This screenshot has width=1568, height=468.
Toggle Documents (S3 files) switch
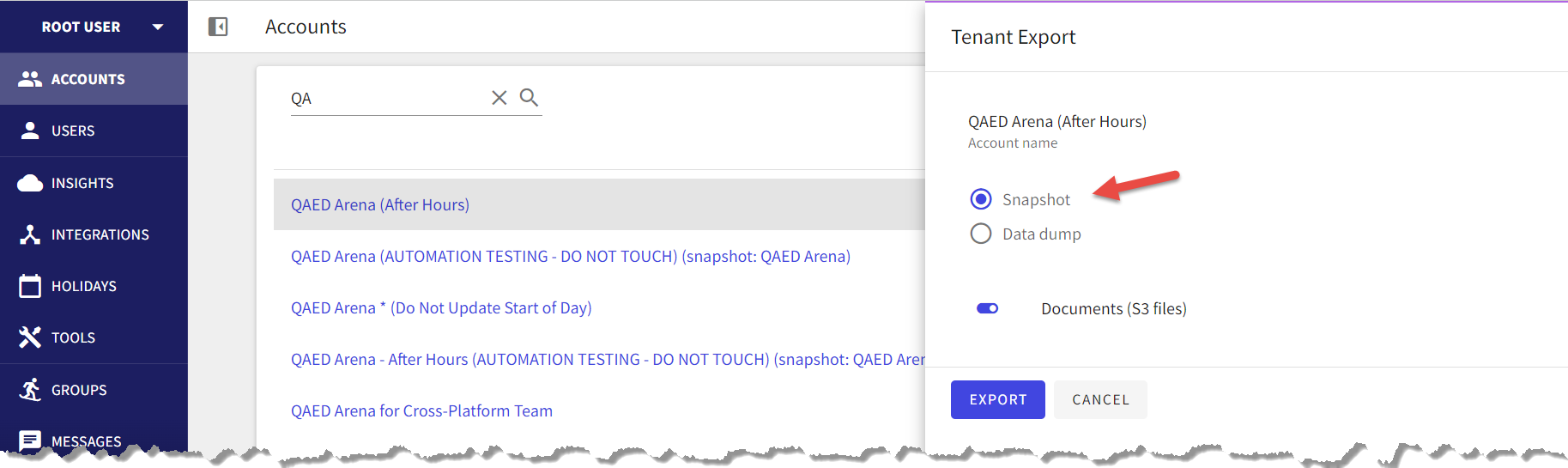[x=988, y=308]
